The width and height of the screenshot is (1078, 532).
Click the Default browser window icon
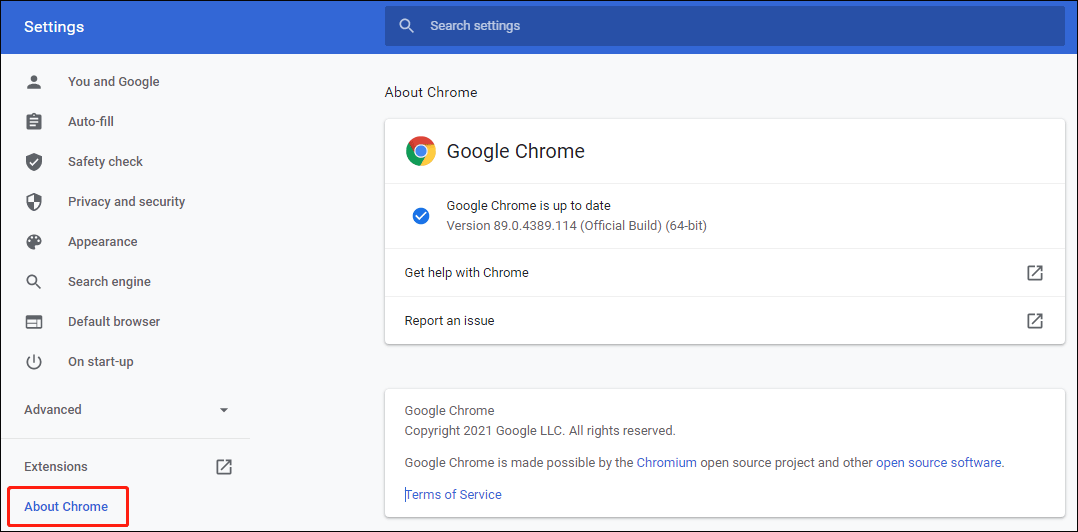[34, 322]
